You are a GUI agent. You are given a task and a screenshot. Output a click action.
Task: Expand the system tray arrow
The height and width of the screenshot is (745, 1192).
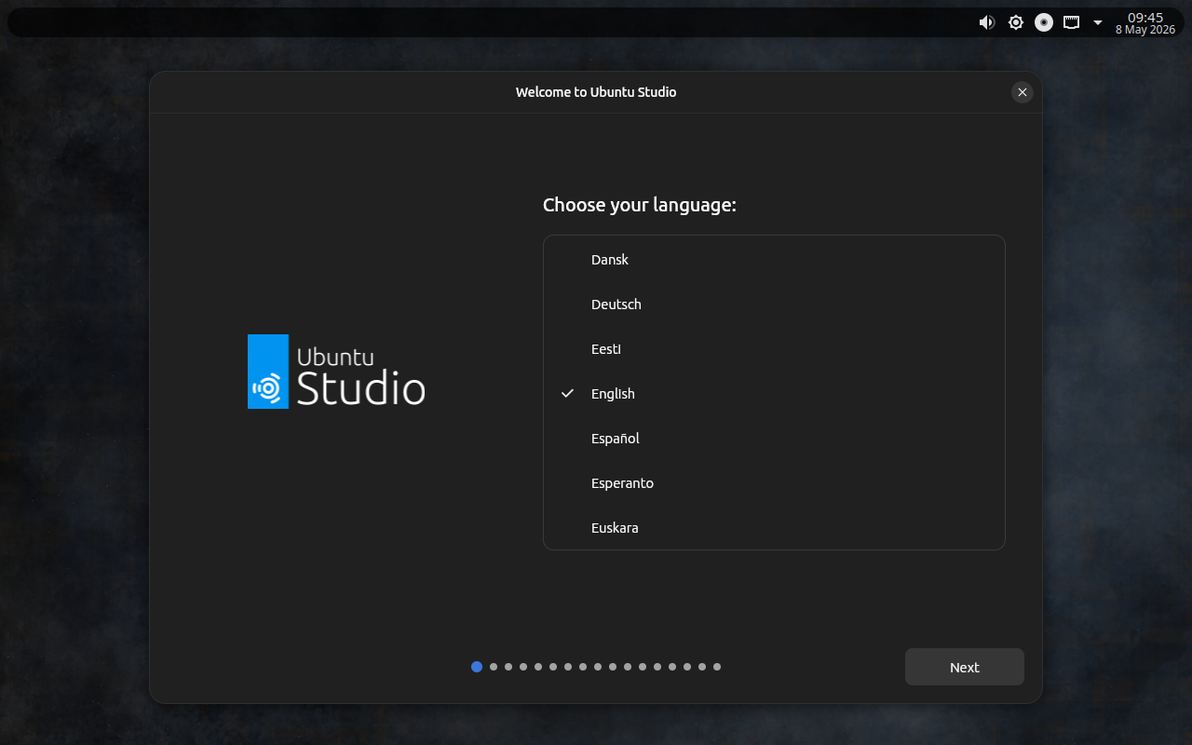[x=1098, y=23]
